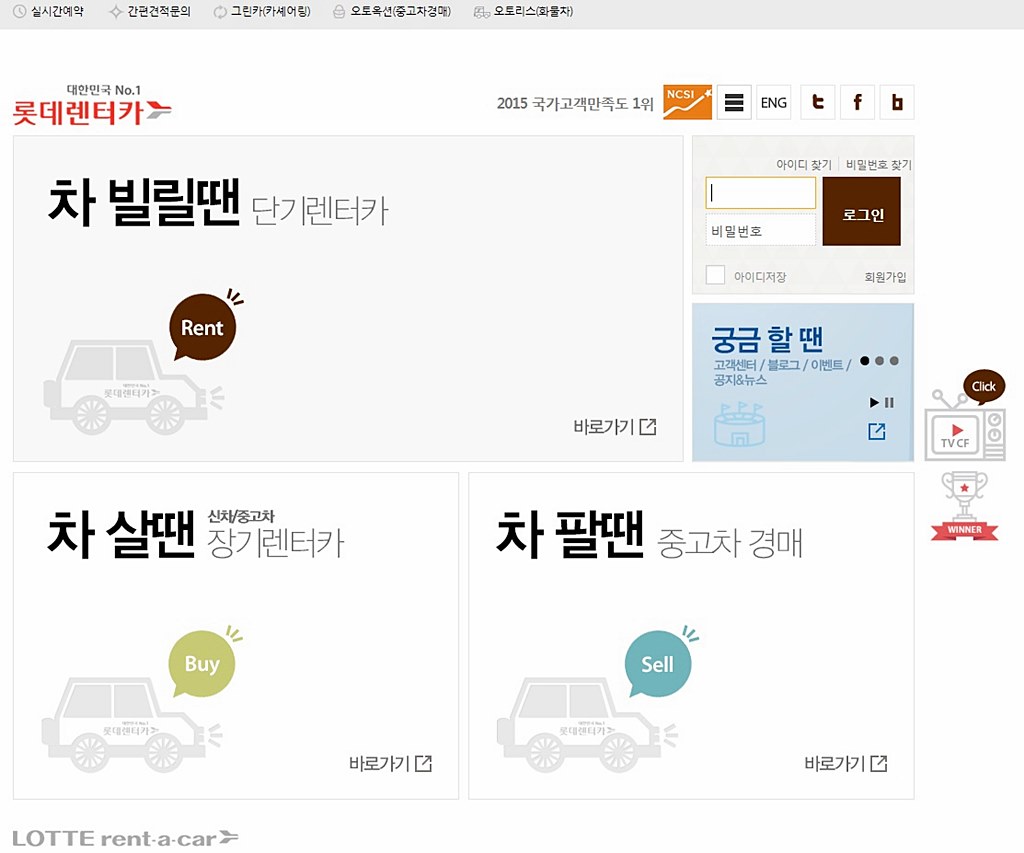Play the banner slideshow

pyautogui.click(x=874, y=402)
